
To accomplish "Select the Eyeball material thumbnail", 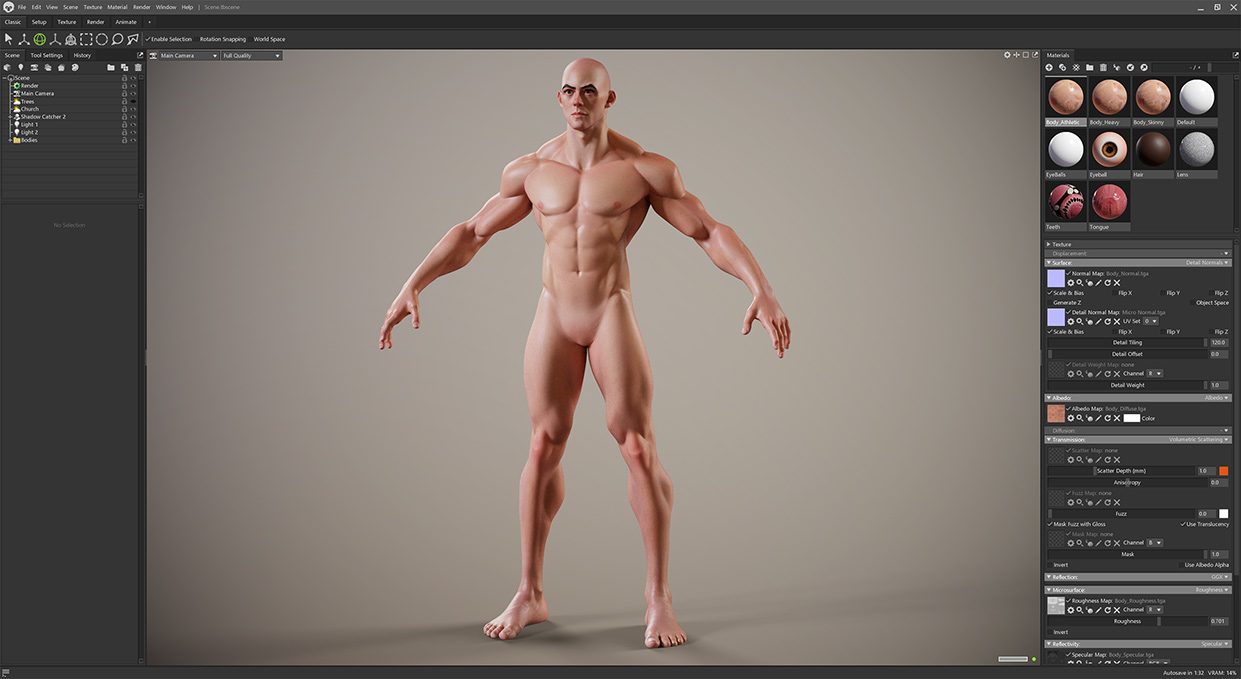I will (1109, 150).
